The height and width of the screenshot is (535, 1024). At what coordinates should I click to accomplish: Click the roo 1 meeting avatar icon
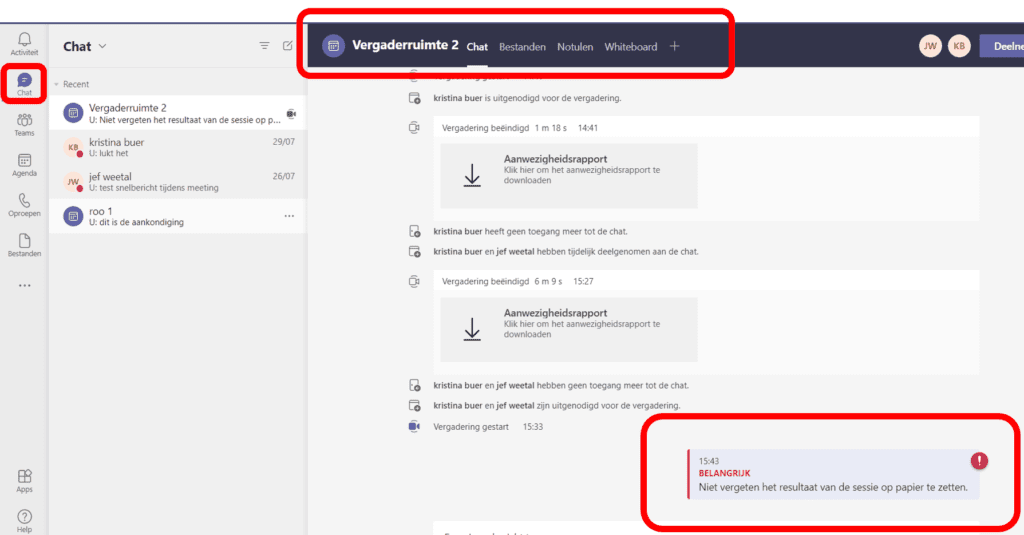(x=73, y=216)
